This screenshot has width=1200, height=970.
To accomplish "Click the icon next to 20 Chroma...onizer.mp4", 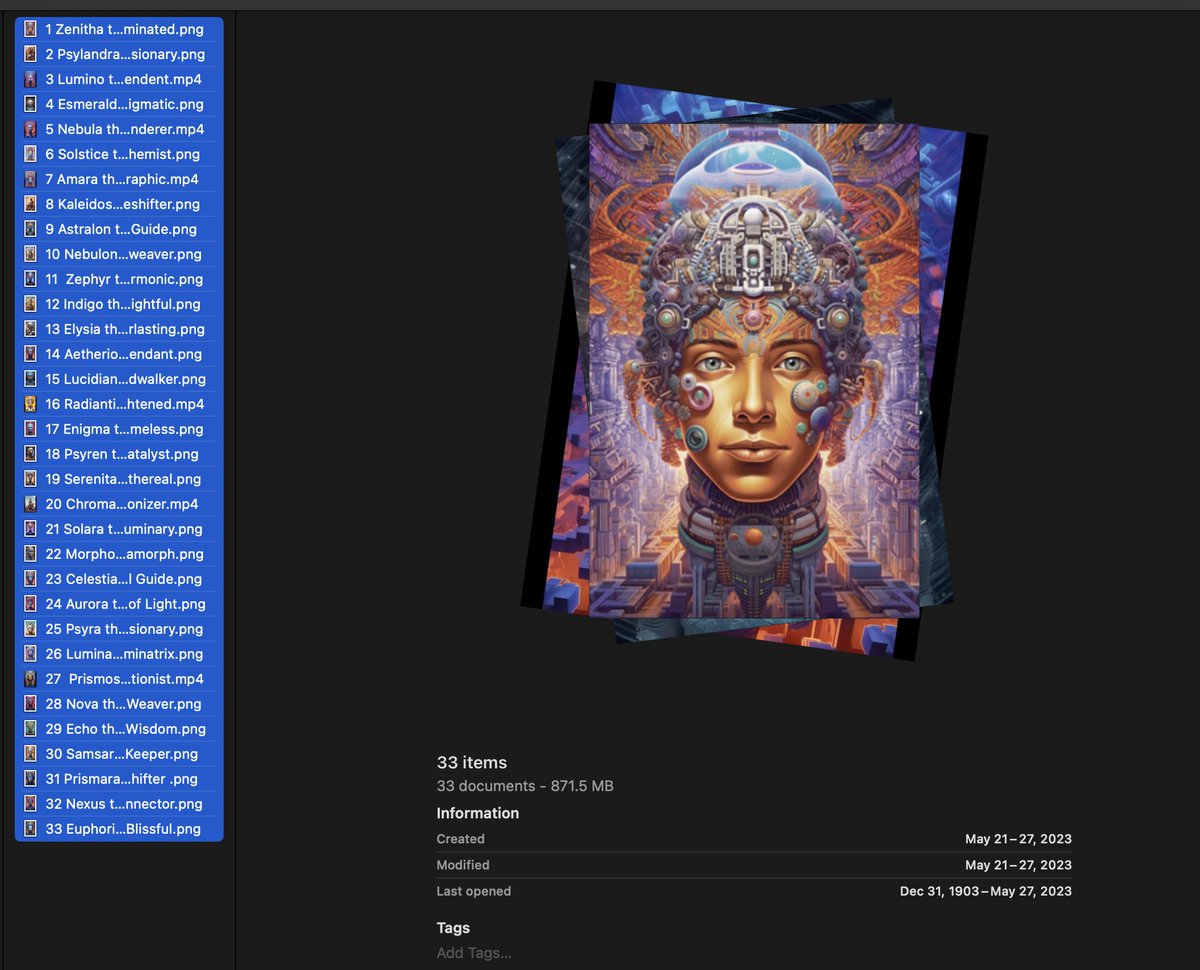I will point(30,504).
